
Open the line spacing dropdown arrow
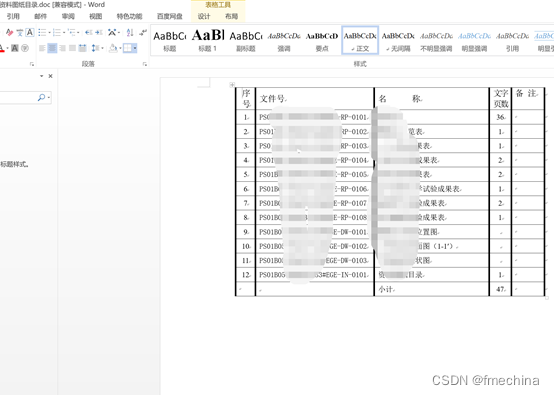[102, 48]
